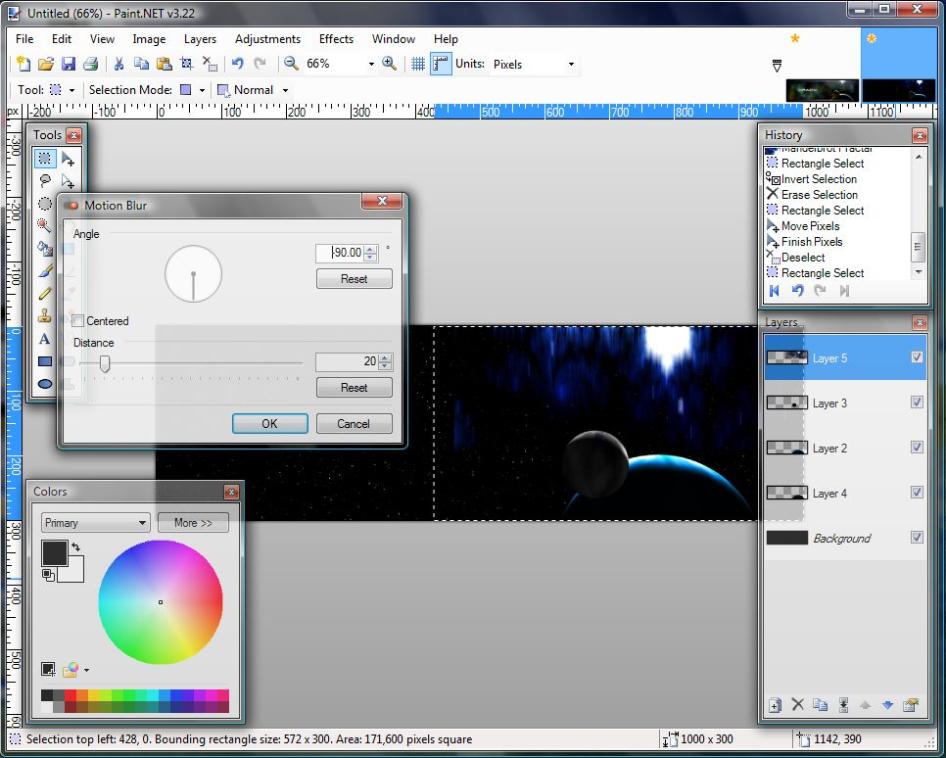Image resolution: width=946 pixels, height=758 pixels.
Task: Click the Distance slider handle
Action: pos(105,363)
